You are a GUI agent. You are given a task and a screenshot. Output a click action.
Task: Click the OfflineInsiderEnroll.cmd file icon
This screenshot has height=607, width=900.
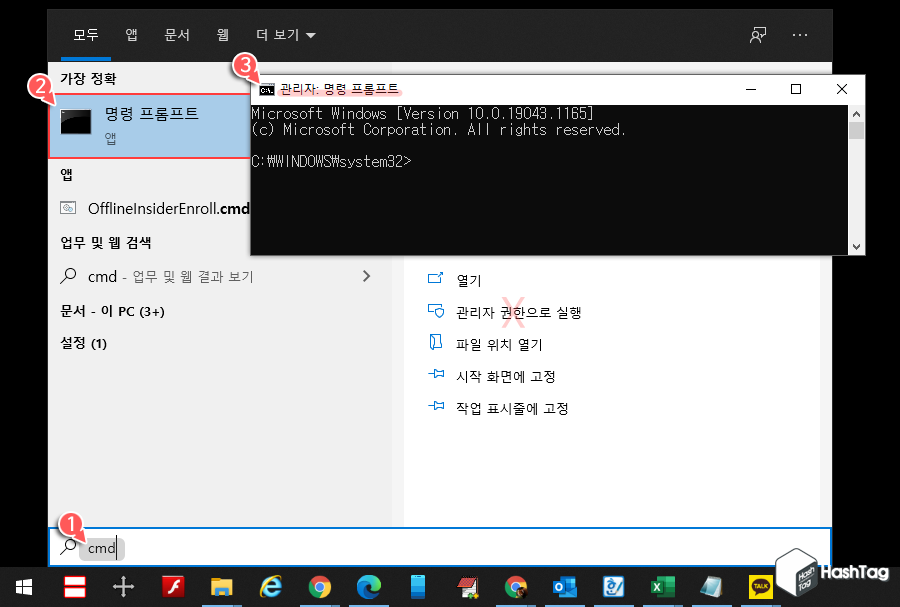click(68, 208)
